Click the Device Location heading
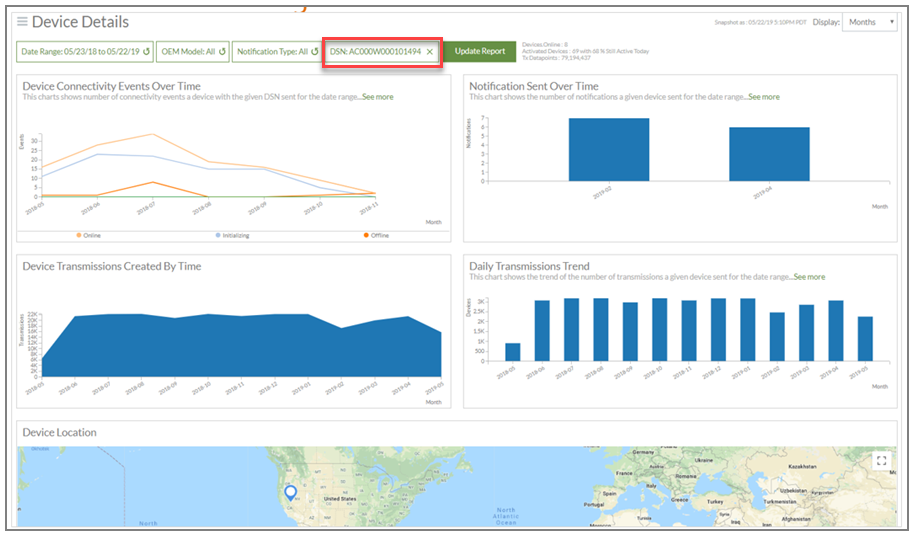This screenshot has width=911, height=537. click(x=59, y=432)
